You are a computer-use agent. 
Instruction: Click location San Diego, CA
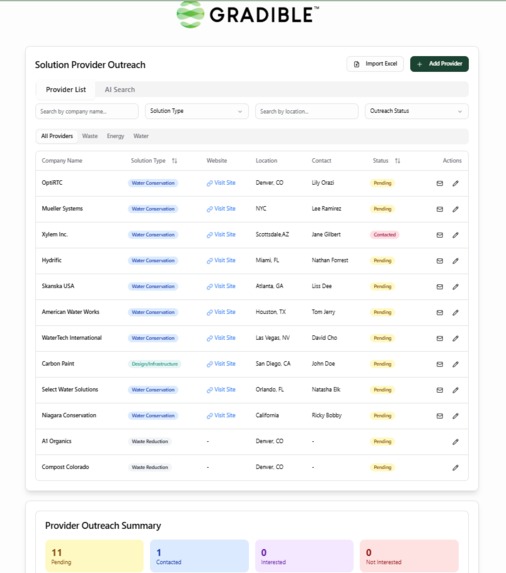273,364
